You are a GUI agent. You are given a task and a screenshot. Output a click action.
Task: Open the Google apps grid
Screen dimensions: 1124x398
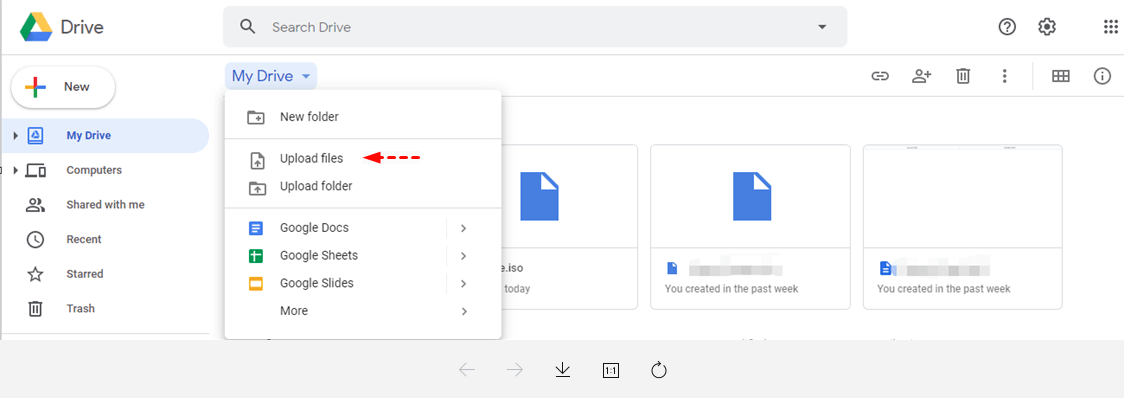point(1110,27)
